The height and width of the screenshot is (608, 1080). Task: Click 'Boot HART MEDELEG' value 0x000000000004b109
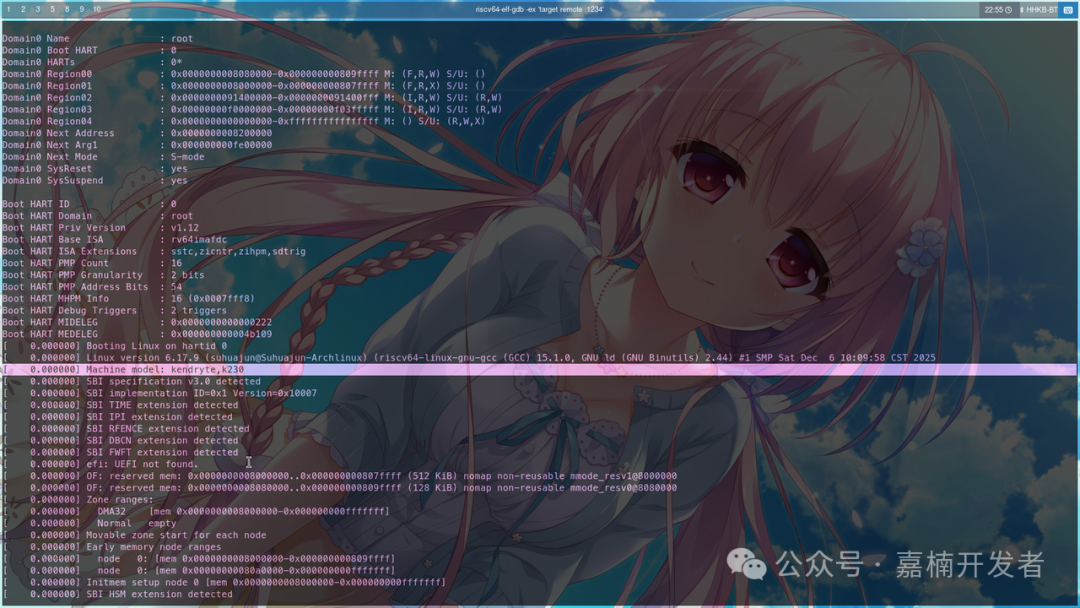point(221,334)
